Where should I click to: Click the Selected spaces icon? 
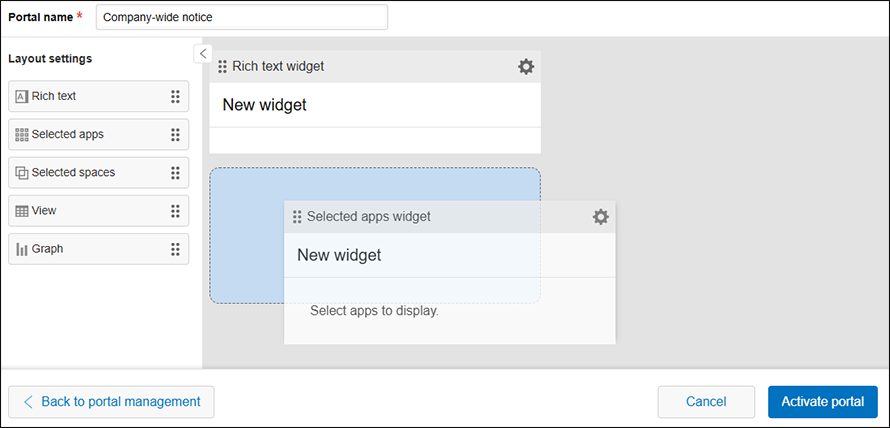click(x=22, y=173)
